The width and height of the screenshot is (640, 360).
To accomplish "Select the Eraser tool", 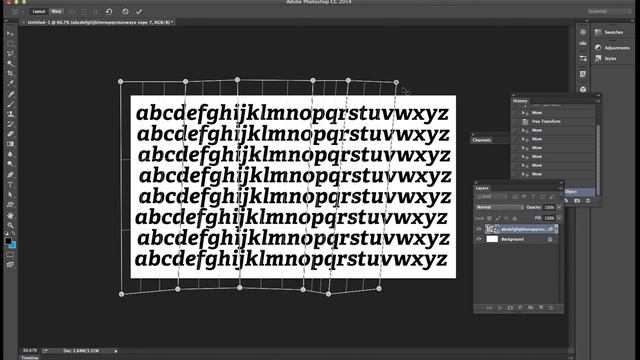I will [x=11, y=134].
